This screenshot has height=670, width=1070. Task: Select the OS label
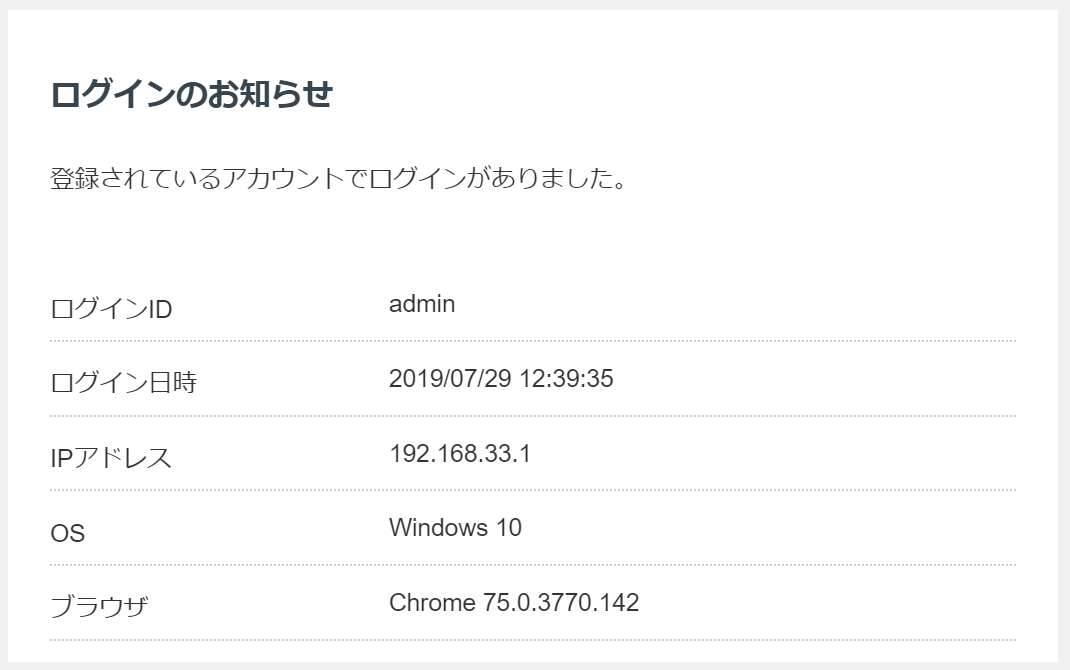coord(68,534)
